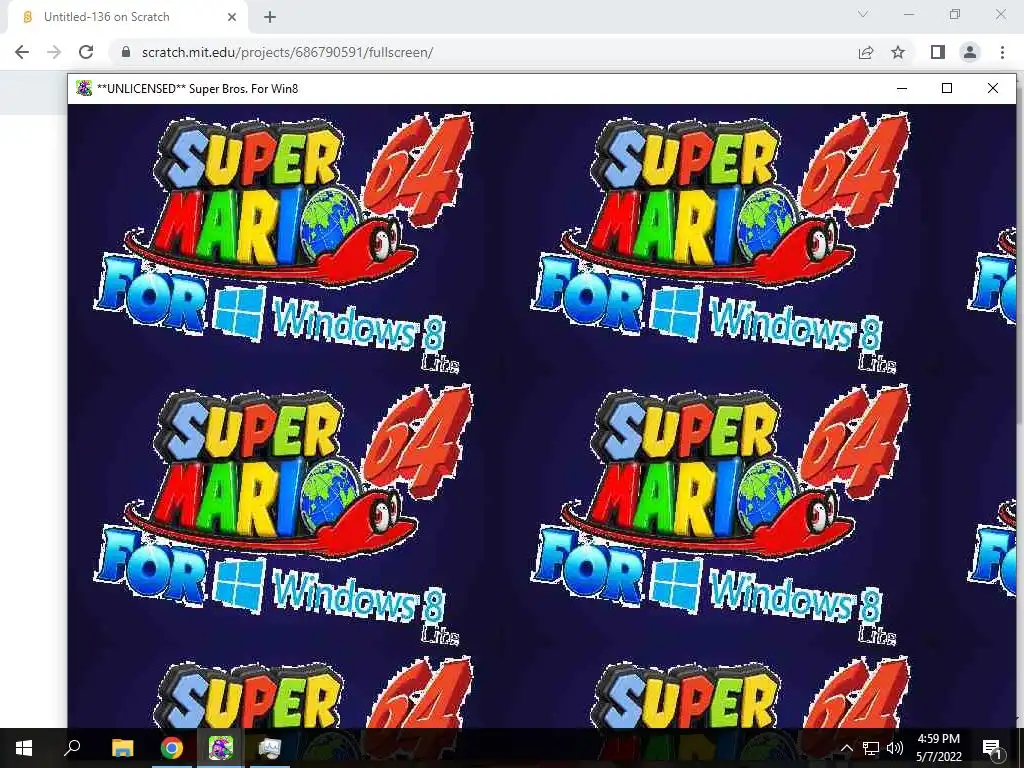1024x768 pixels.
Task: Show hidden system tray icons
Action: pyautogui.click(x=846, y=748)
